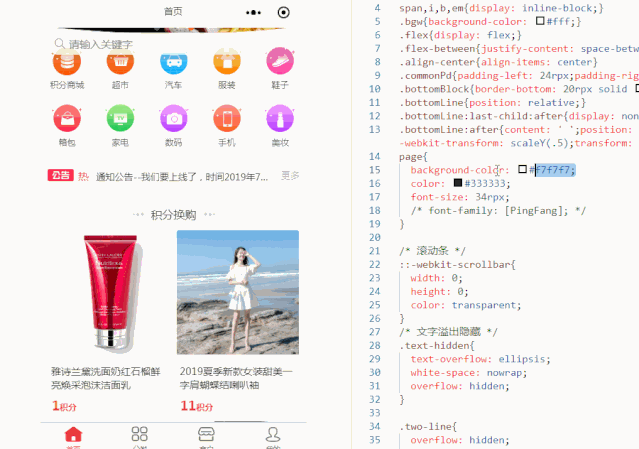Image resolution: width=639 pixels, height=449 pixels.
Task: Open the 手机 category icon
Action: coord(227,119)
